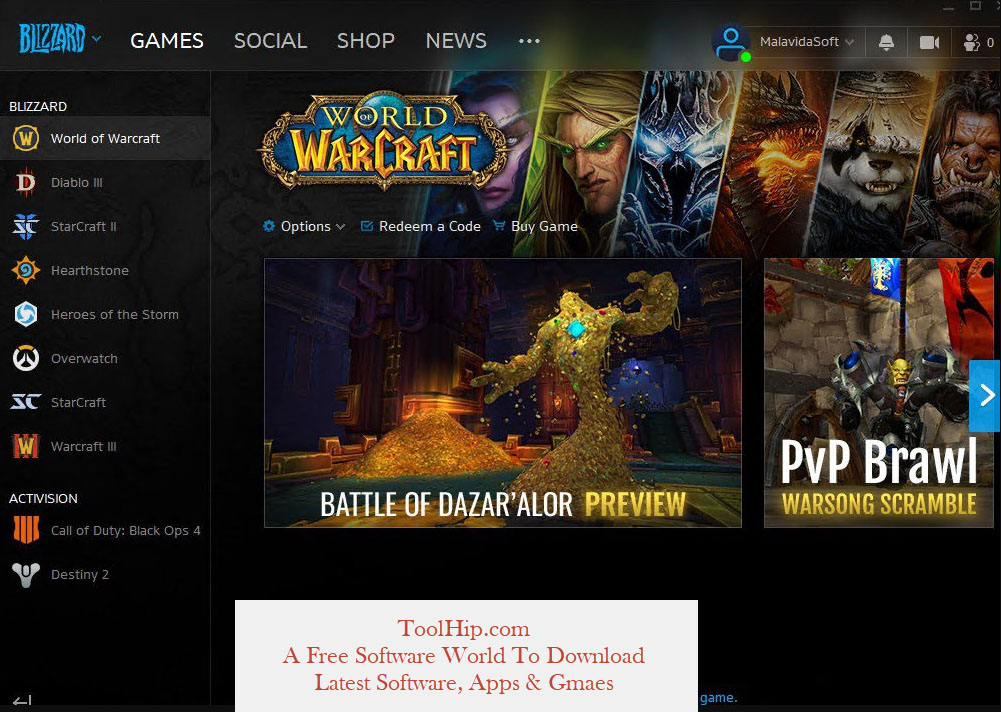Image resolution: width=1001 pixels, height=712 pixels.
Task: Click the collapse sidebar arrow icon
Action: click(x=22, y=701)
